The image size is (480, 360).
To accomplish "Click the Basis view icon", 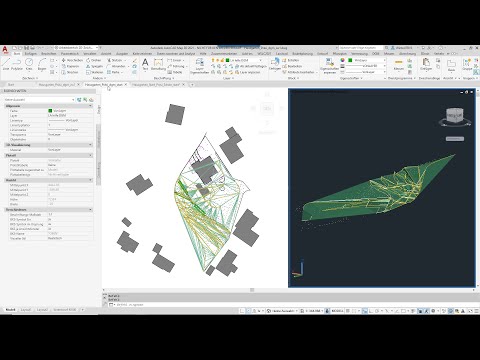I will 451,65.
